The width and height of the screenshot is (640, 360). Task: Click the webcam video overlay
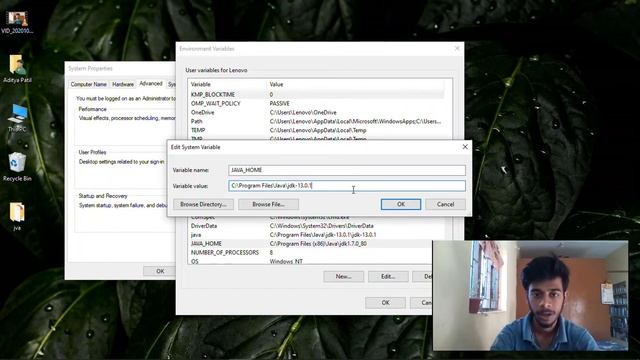530,296
